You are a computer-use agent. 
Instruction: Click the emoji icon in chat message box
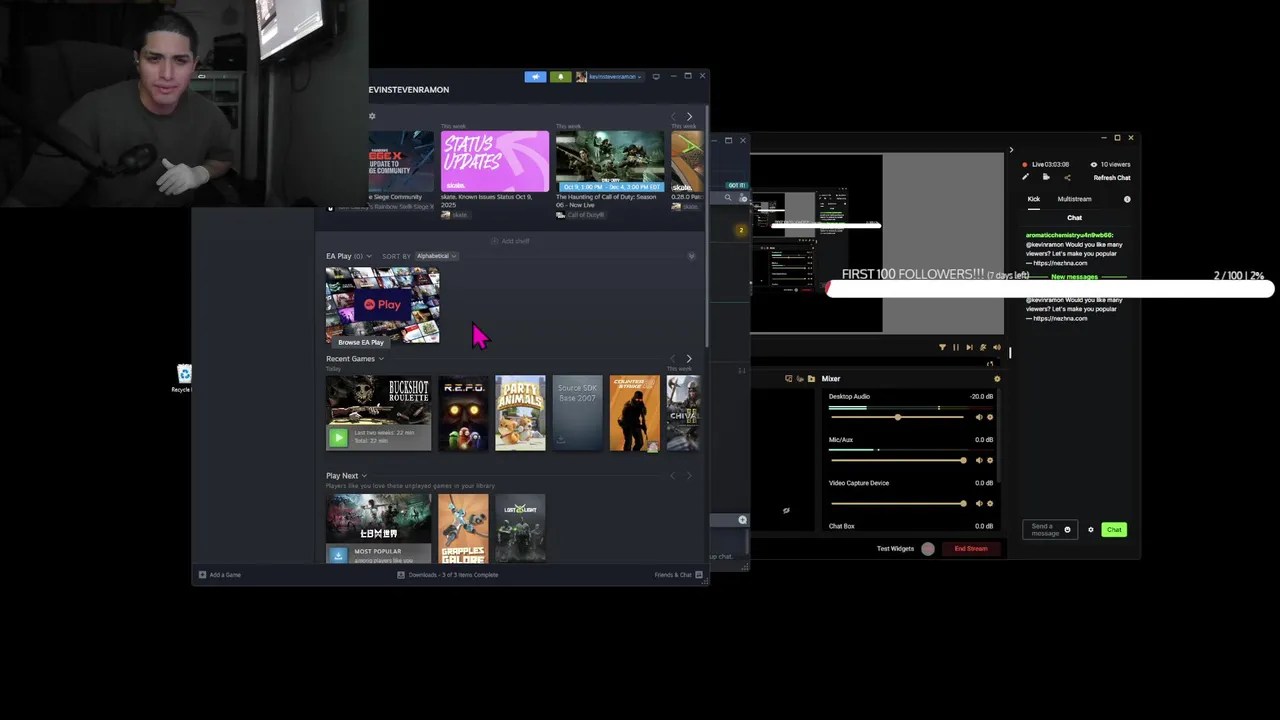point(1067,530)
